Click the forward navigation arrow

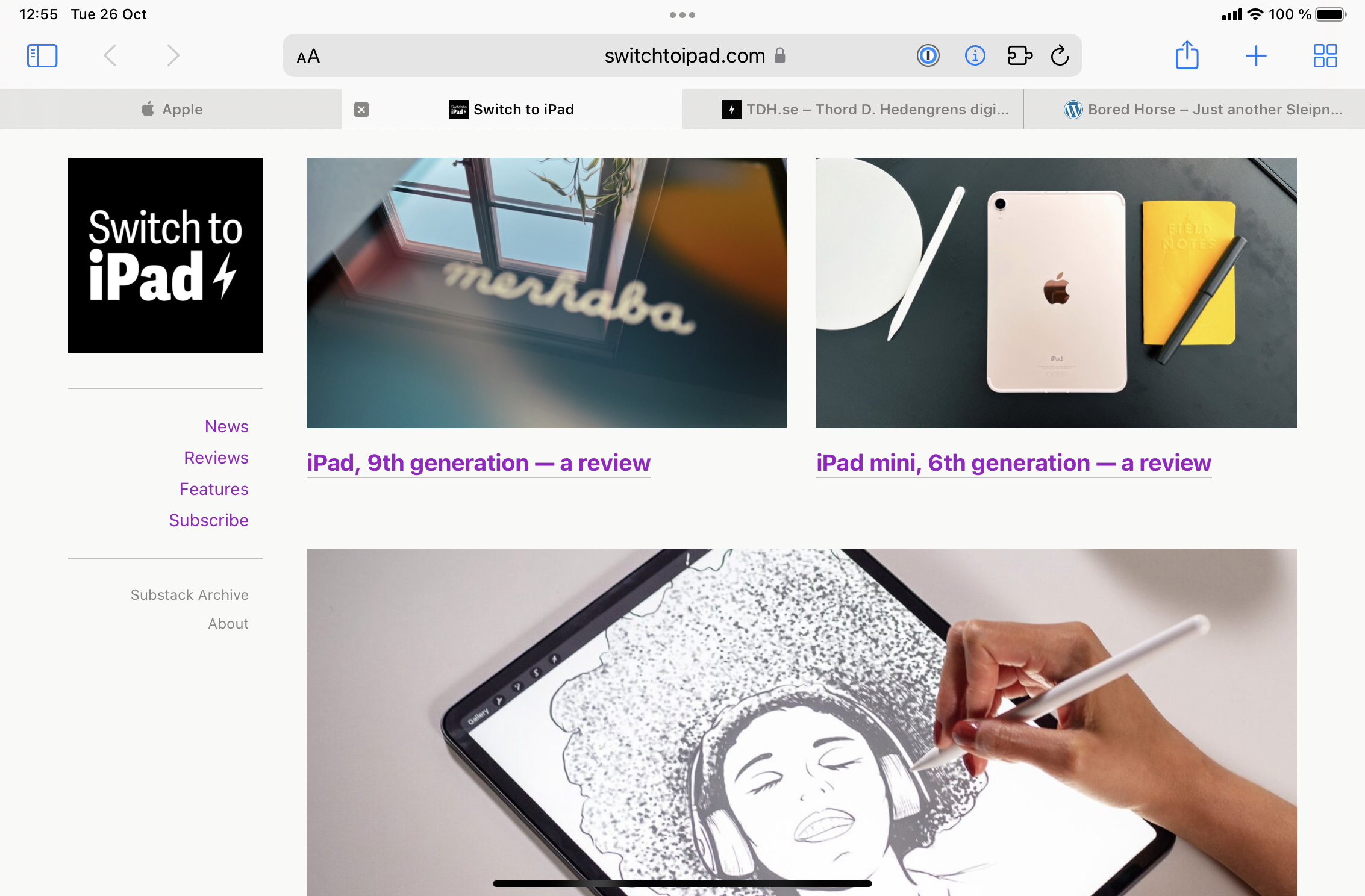[x=172, y=55]
